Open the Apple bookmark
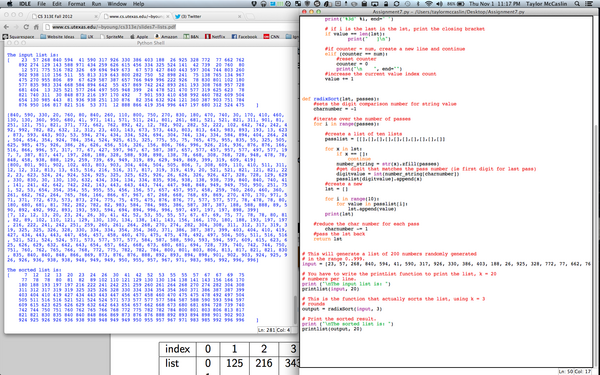Image resolution: width=600 pixels, height=375 pixels. point(139,37)
